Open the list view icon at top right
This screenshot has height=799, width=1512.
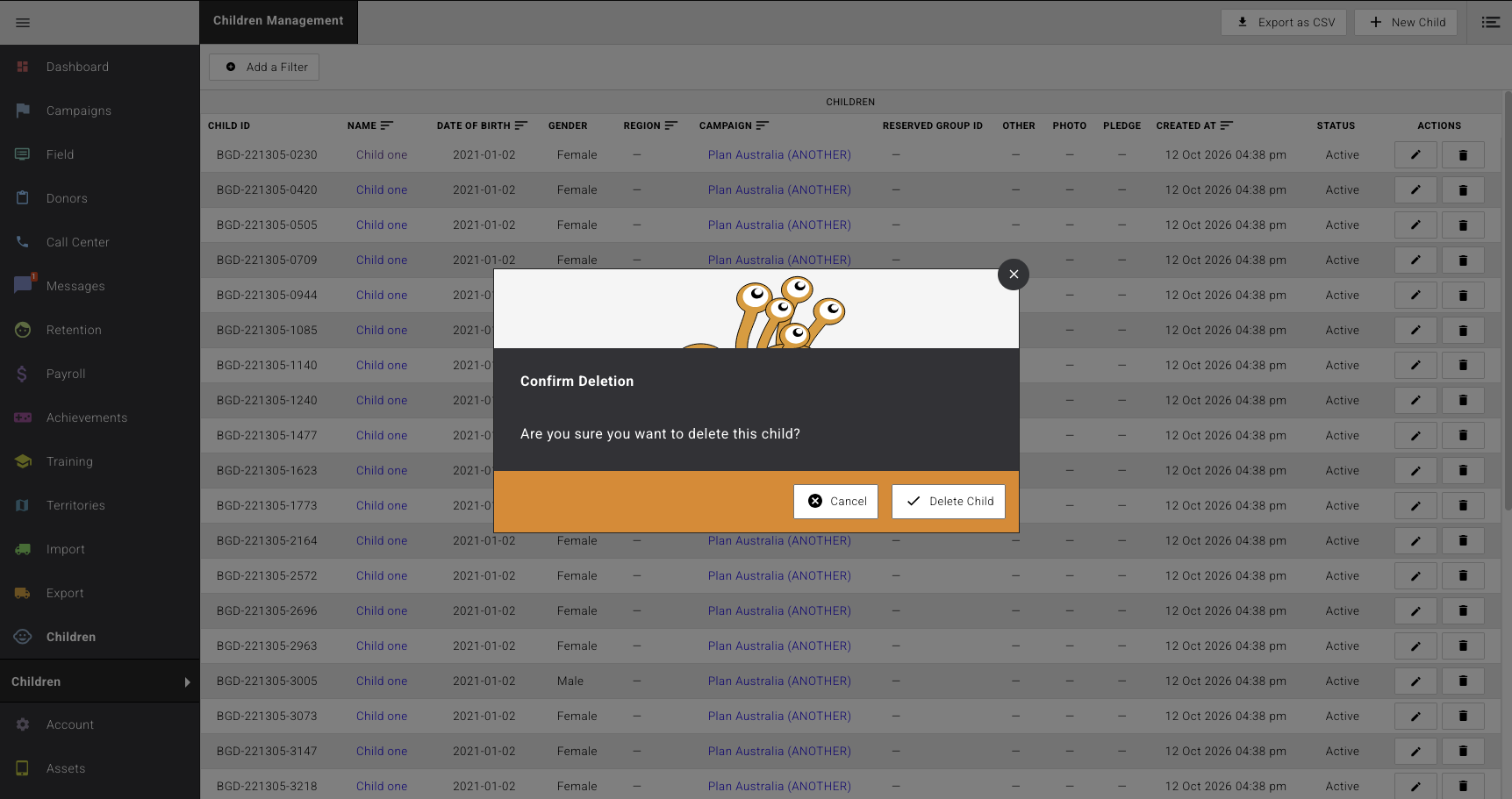[x=1490, y=23]
